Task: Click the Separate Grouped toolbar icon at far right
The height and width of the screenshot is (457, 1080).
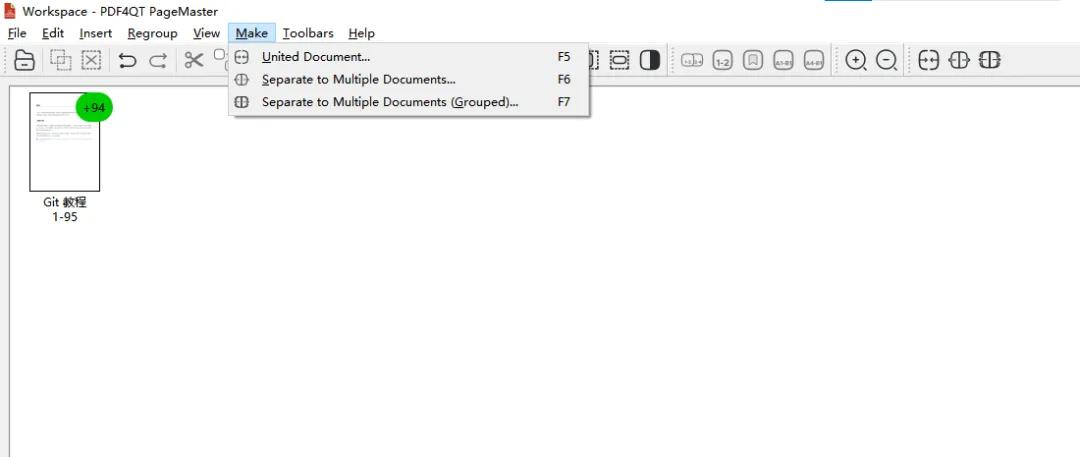Action: (x=989, y=61)
